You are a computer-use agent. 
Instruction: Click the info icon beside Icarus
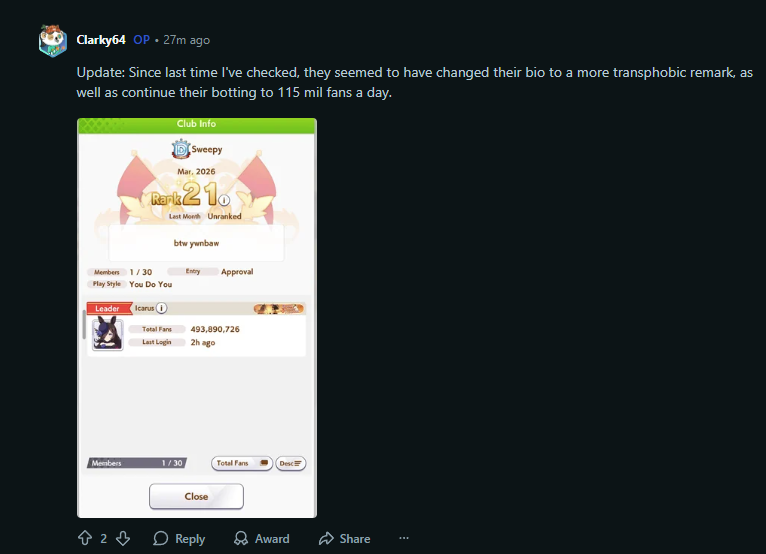(x=161, y=308)
